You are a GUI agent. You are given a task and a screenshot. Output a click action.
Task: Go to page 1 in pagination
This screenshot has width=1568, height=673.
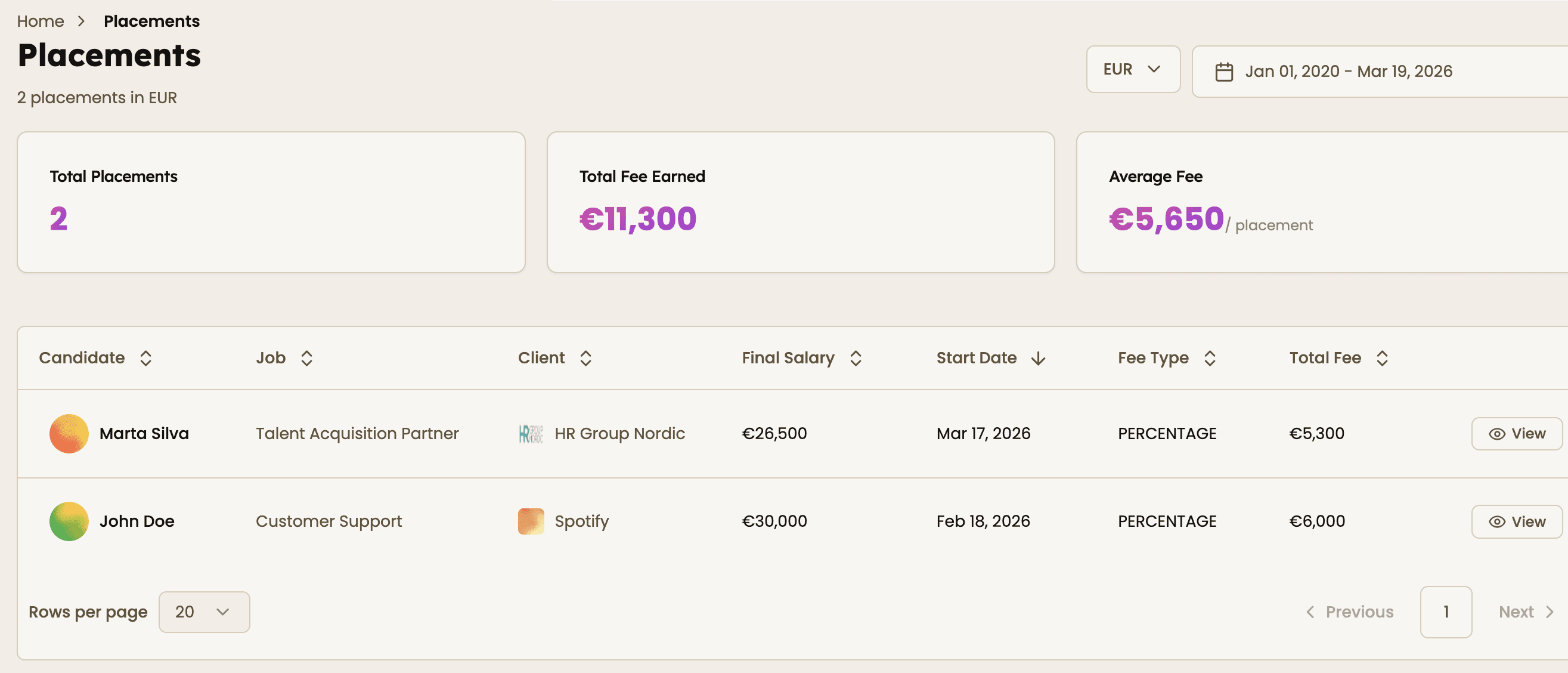tap(1446, 612)
